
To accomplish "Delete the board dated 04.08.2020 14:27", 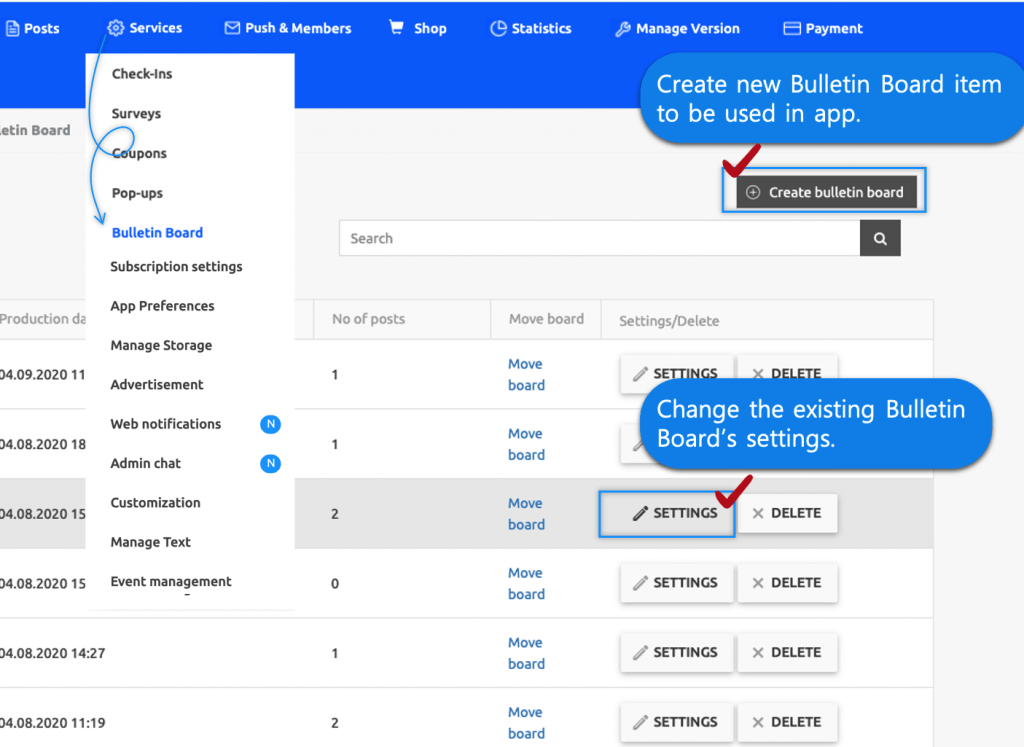I will tap(788, 652).
